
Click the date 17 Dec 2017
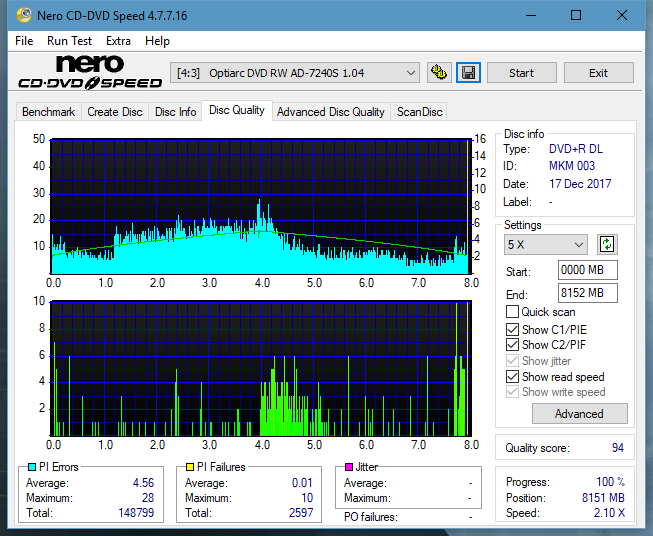[580, 184]
